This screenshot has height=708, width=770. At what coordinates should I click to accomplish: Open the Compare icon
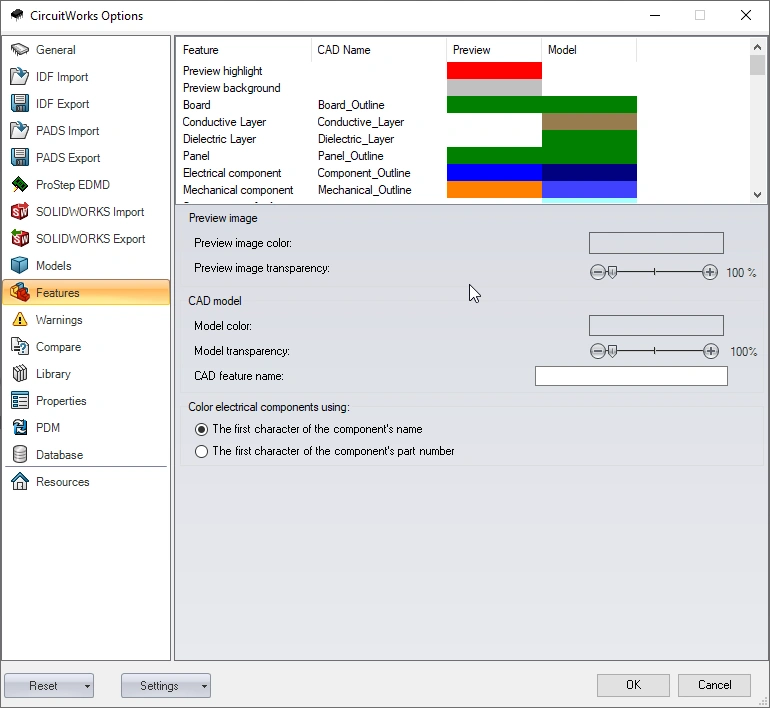(x=20, y=347)
